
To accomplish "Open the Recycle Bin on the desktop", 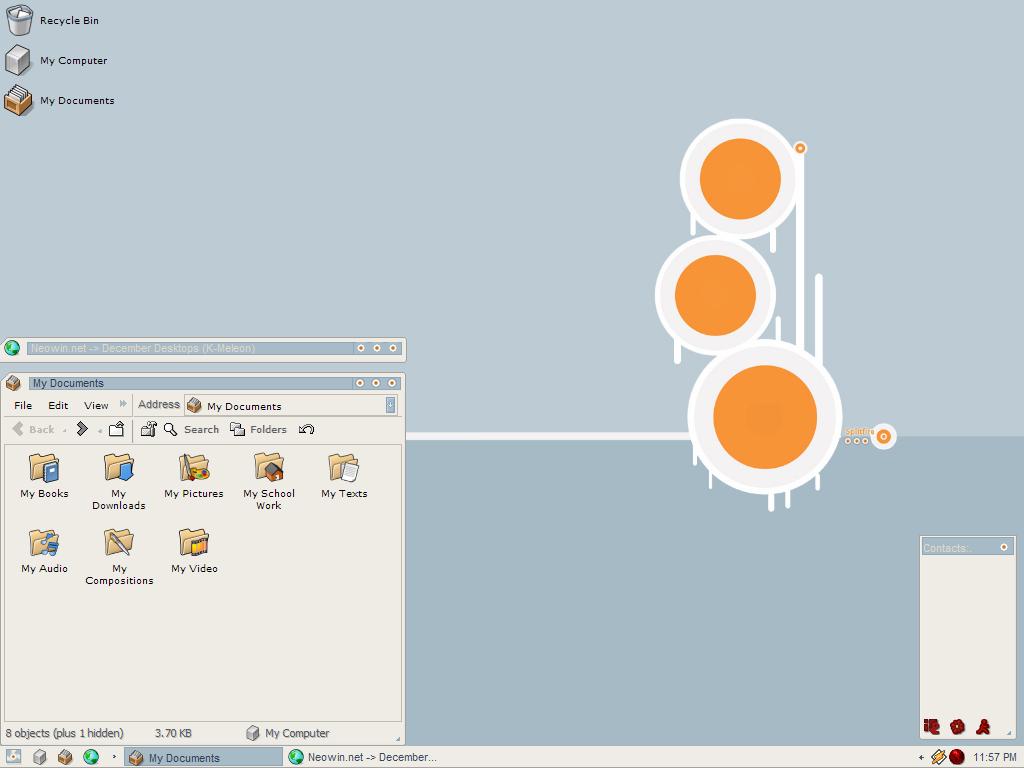I will point(19,20).
